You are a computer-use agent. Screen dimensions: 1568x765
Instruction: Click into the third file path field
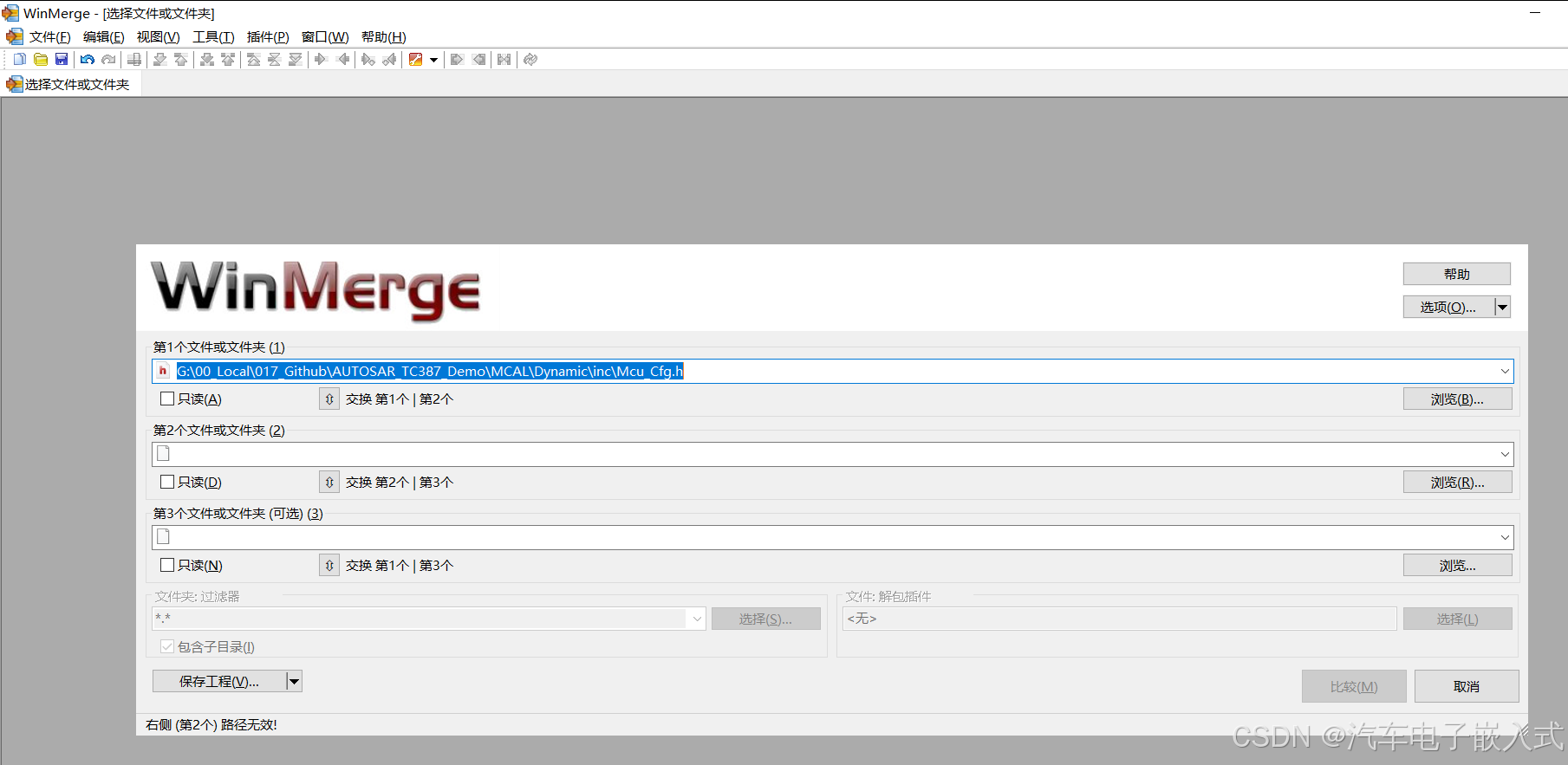point(832,537)
